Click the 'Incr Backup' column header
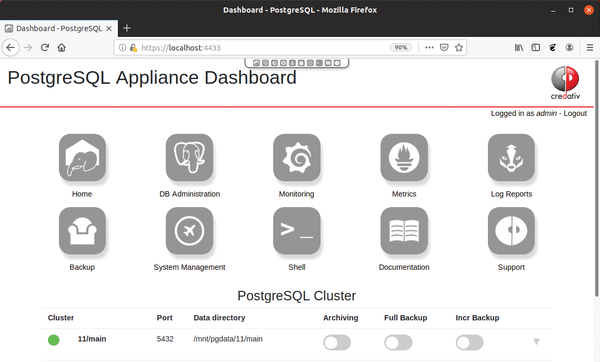Screen dimensions: 600x362 [x=477, y=318]
